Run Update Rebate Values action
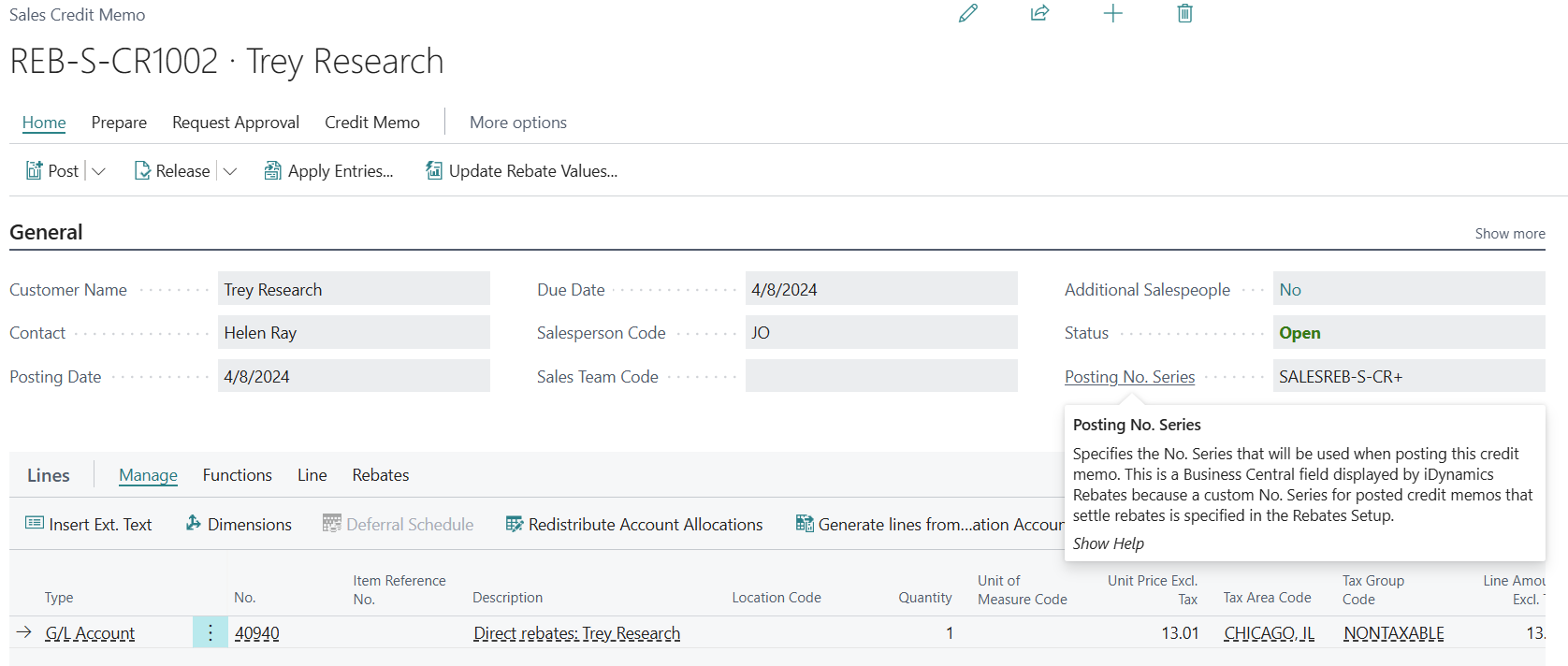This screenshot has height=666, width=1568. point(522,171)
